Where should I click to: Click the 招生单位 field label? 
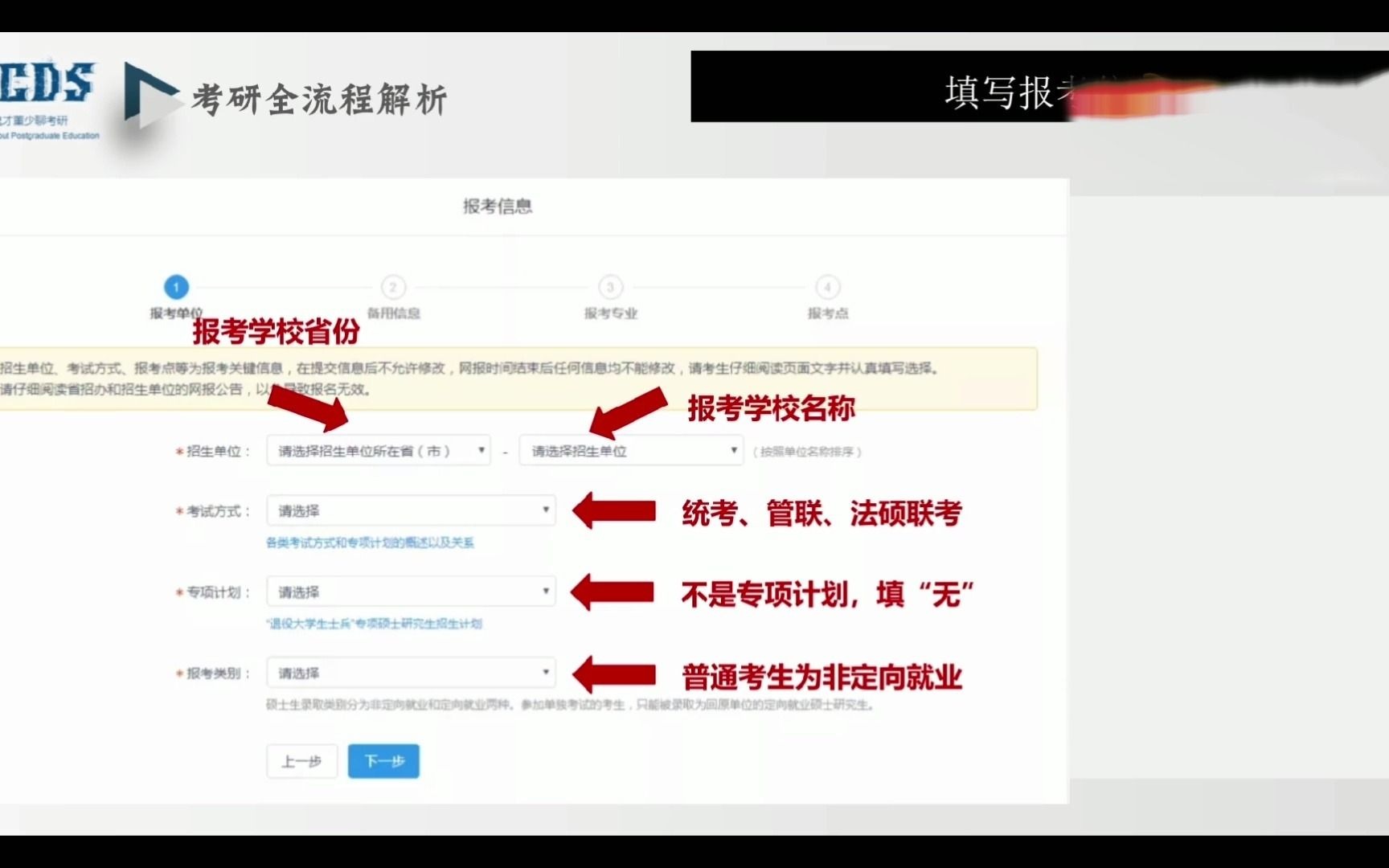point(213,452)
